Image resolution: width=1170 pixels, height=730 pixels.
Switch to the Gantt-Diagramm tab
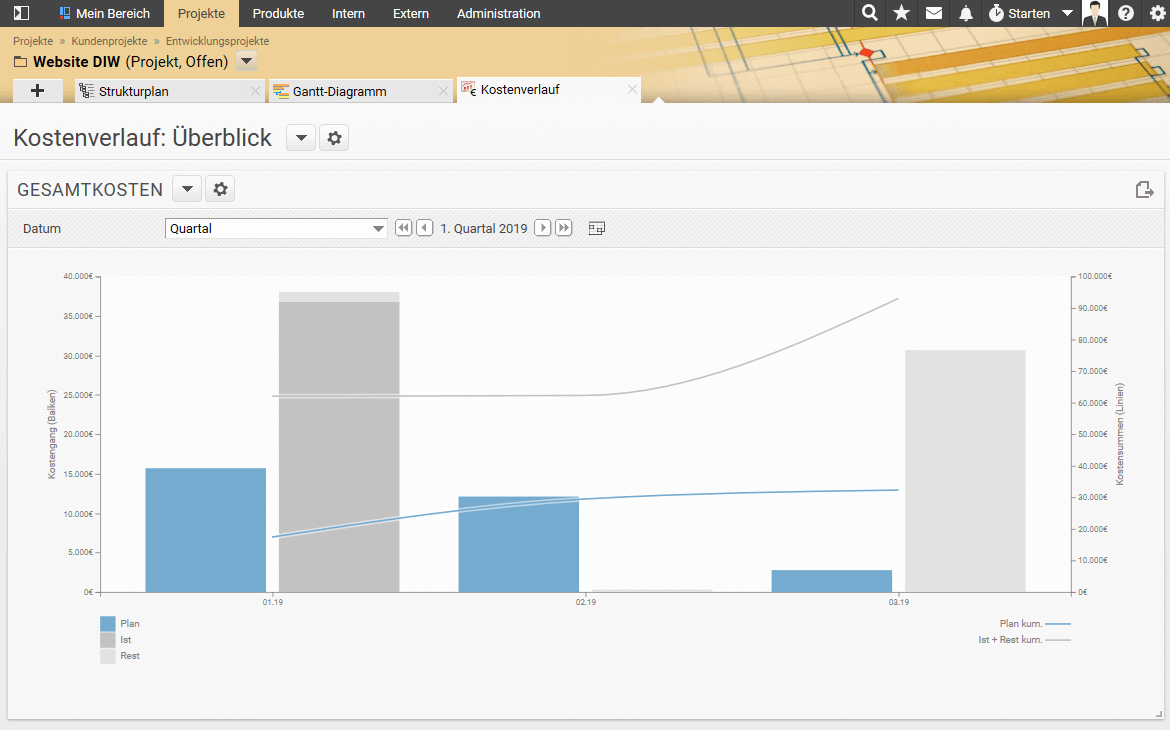coord(340,91)
